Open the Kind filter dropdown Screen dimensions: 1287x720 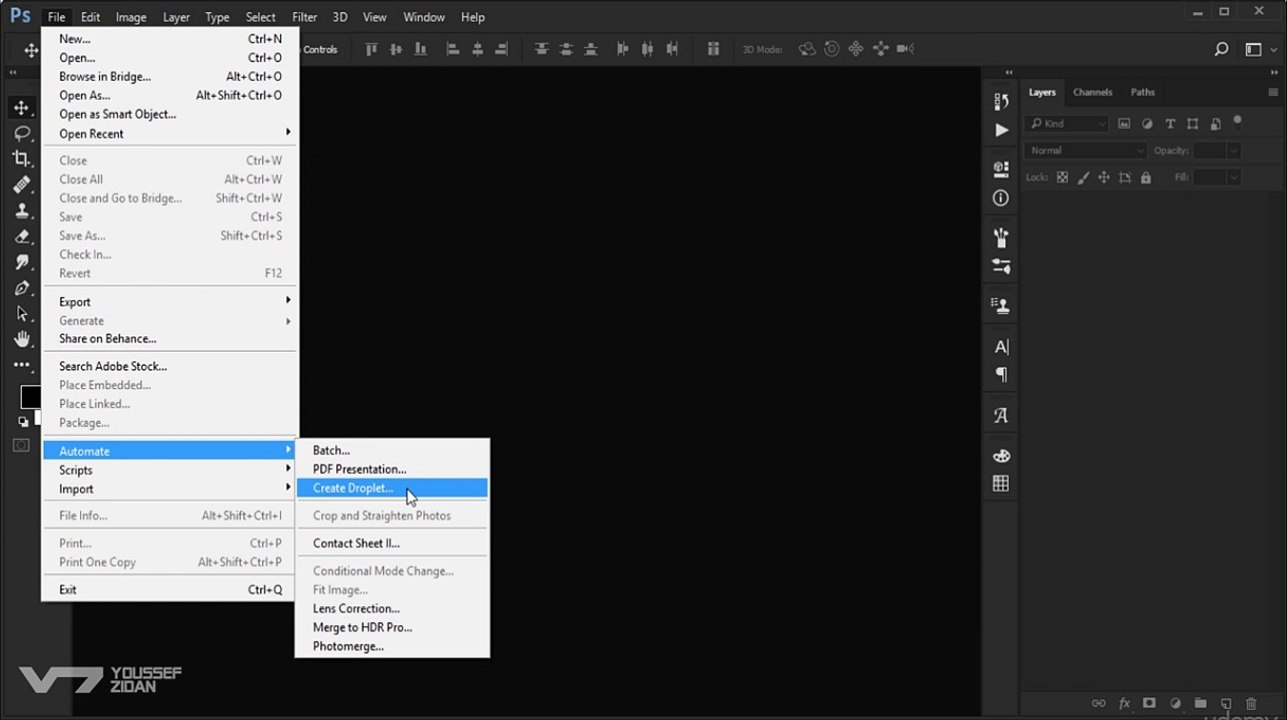pos(1066,124)
